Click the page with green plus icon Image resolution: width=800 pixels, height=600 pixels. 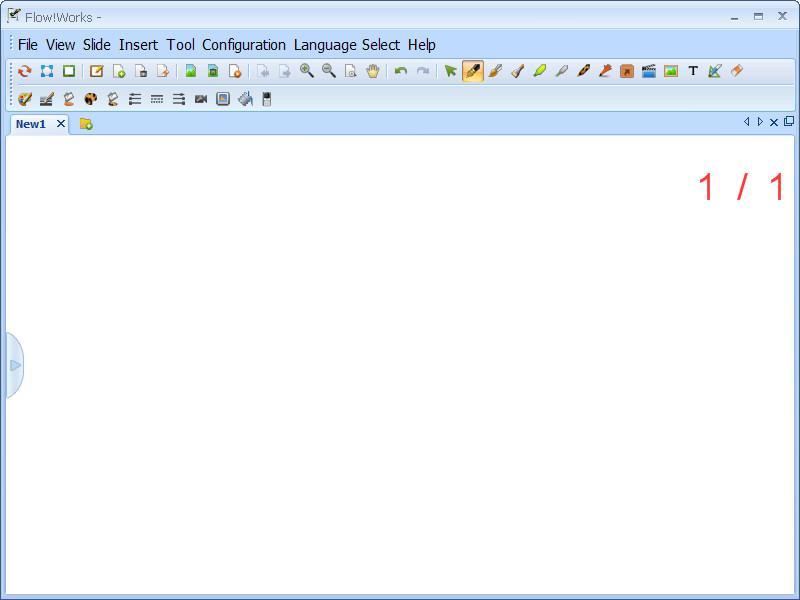click(119, 71)
